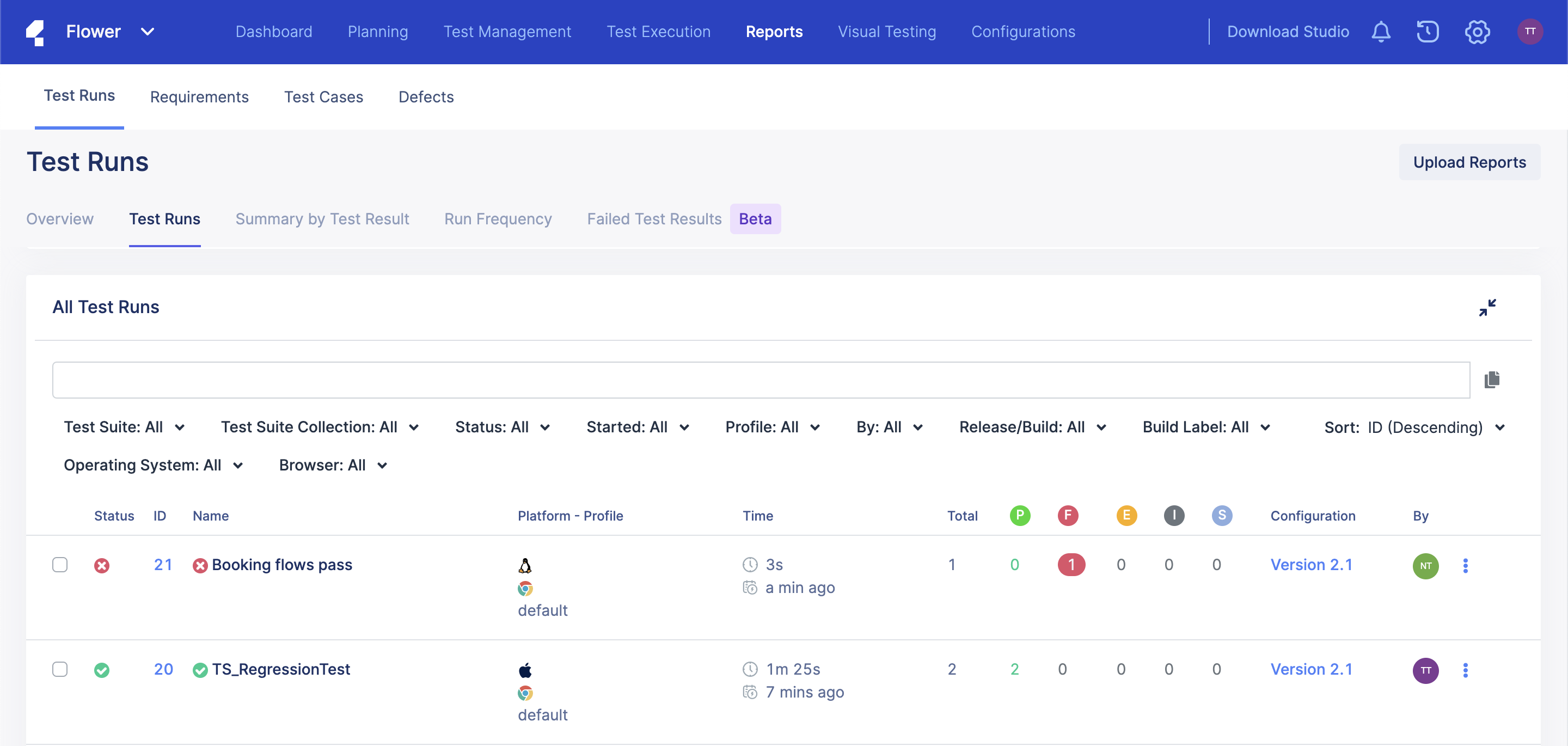Open three-dot menu for run 21

pyautogui.click(x=1465, y=566)
